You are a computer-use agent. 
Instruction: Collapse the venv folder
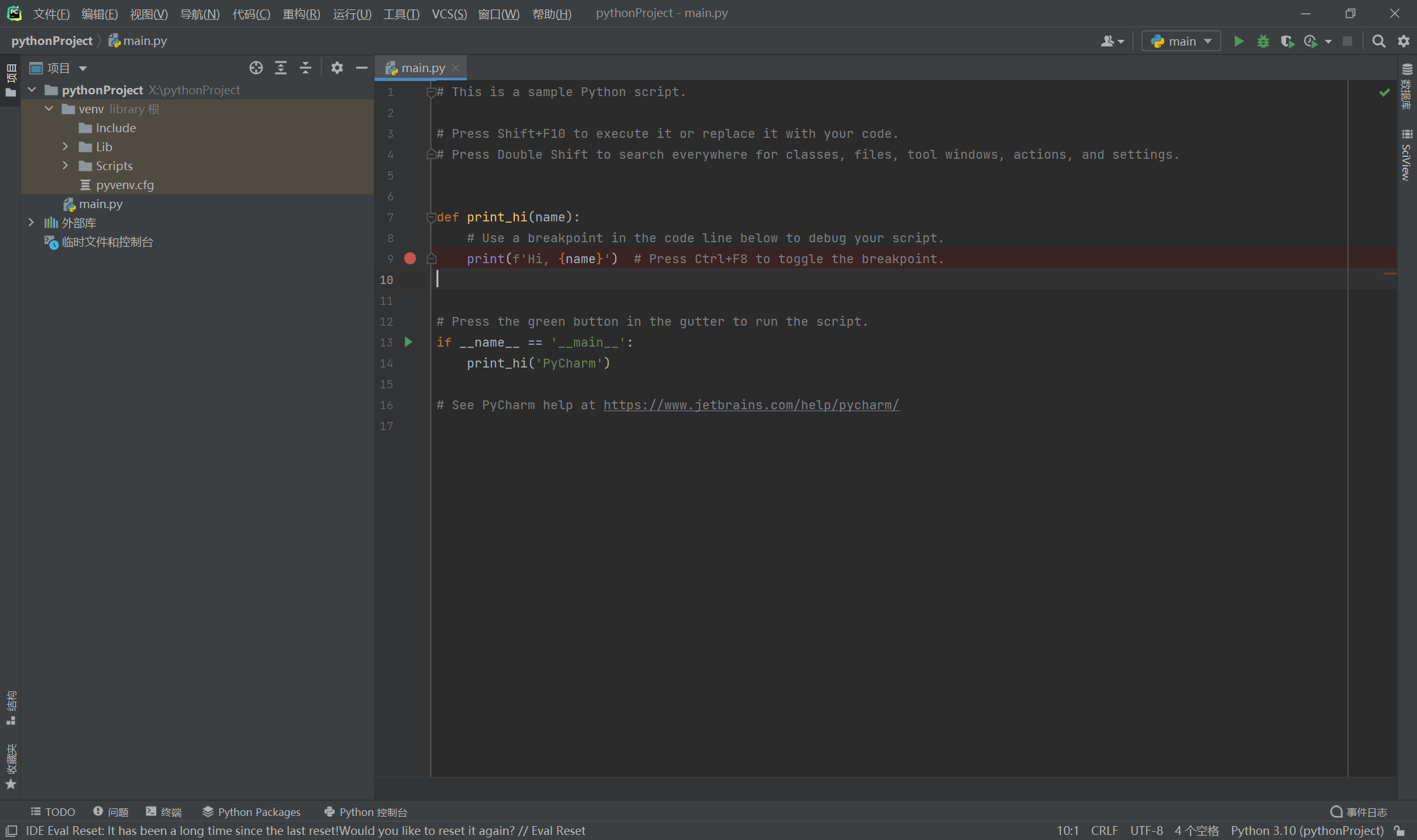49,109
